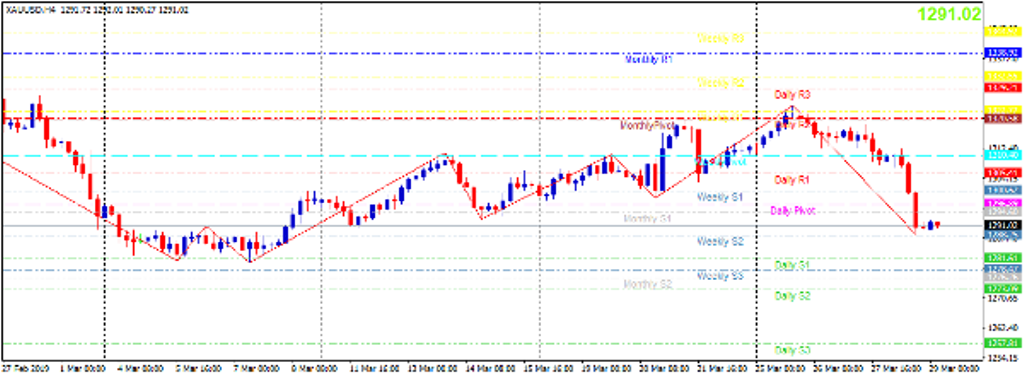Click the black current-price tag on price axis
The image size is (1024, 379).
click(1004, 225)
